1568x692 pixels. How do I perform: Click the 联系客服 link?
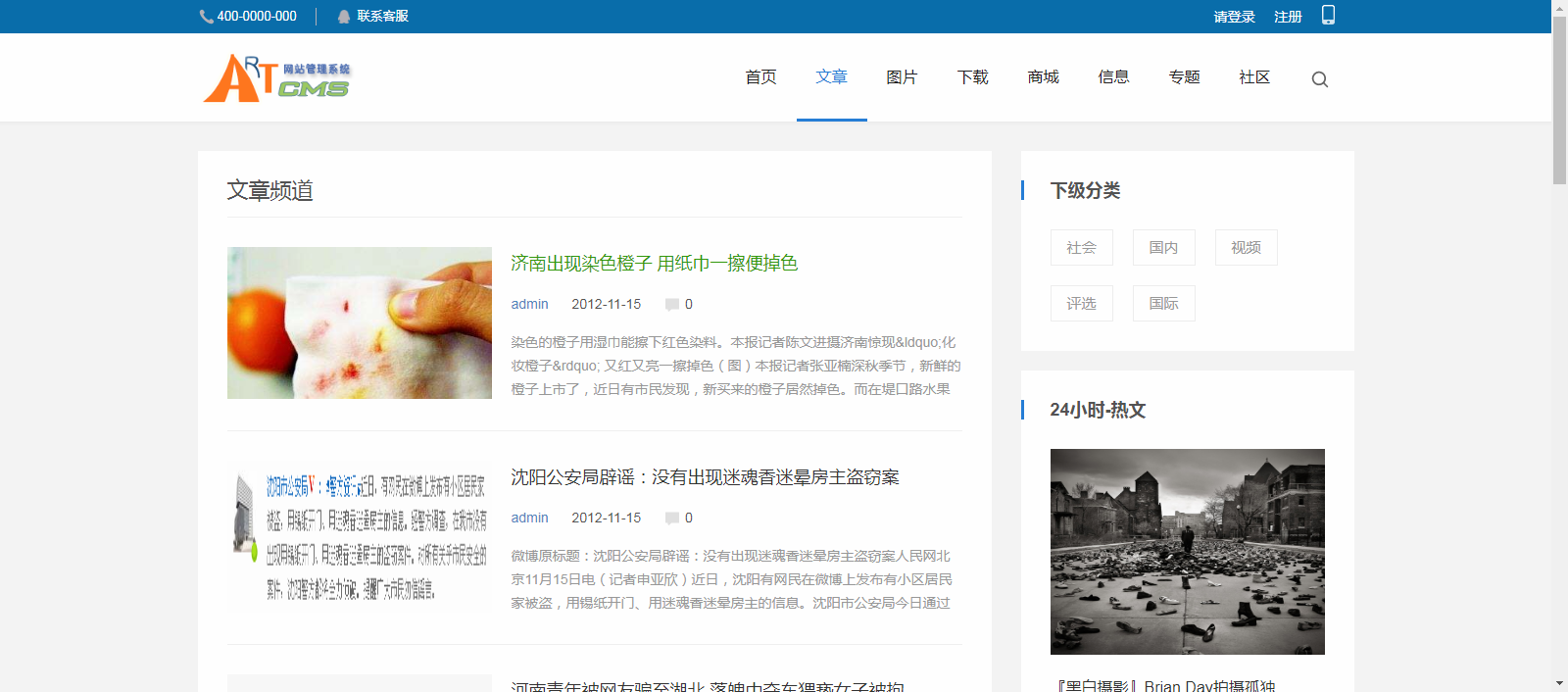pyautogui.click(x=383, y=17)
